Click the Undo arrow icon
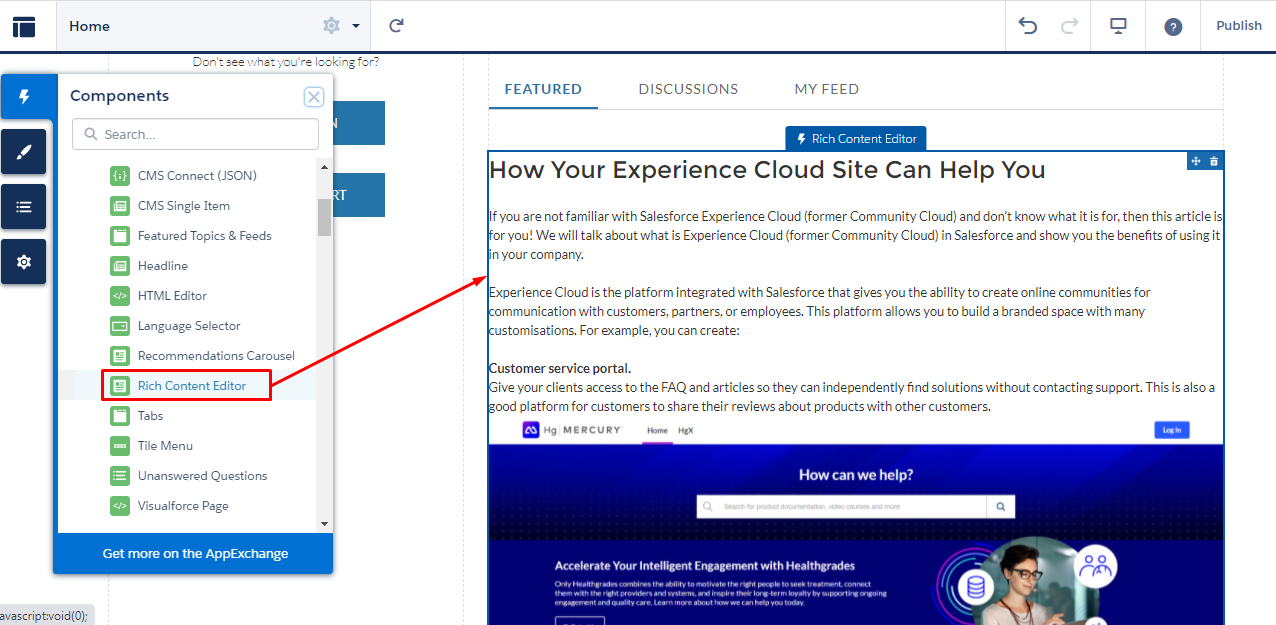Image resolution: width=1276 pixels, height=625 pixels. pos(1027,26)
